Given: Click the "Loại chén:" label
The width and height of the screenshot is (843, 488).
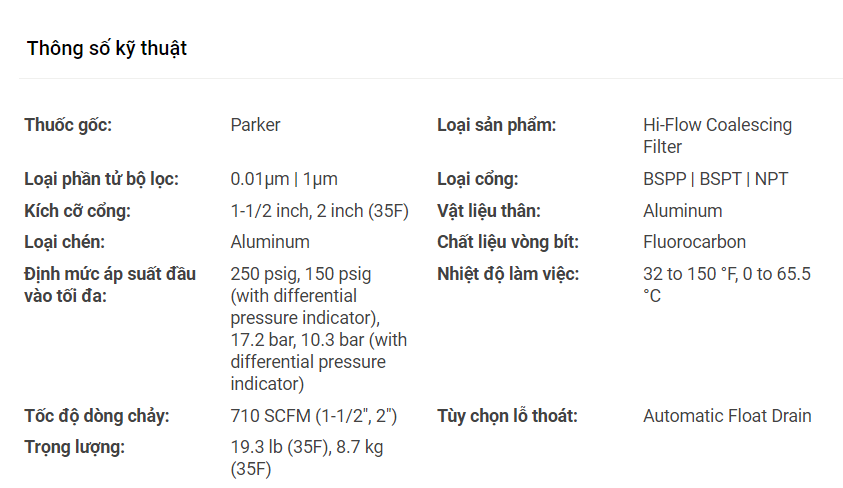Looking at the screenshot, I should (x=64, y=242).
